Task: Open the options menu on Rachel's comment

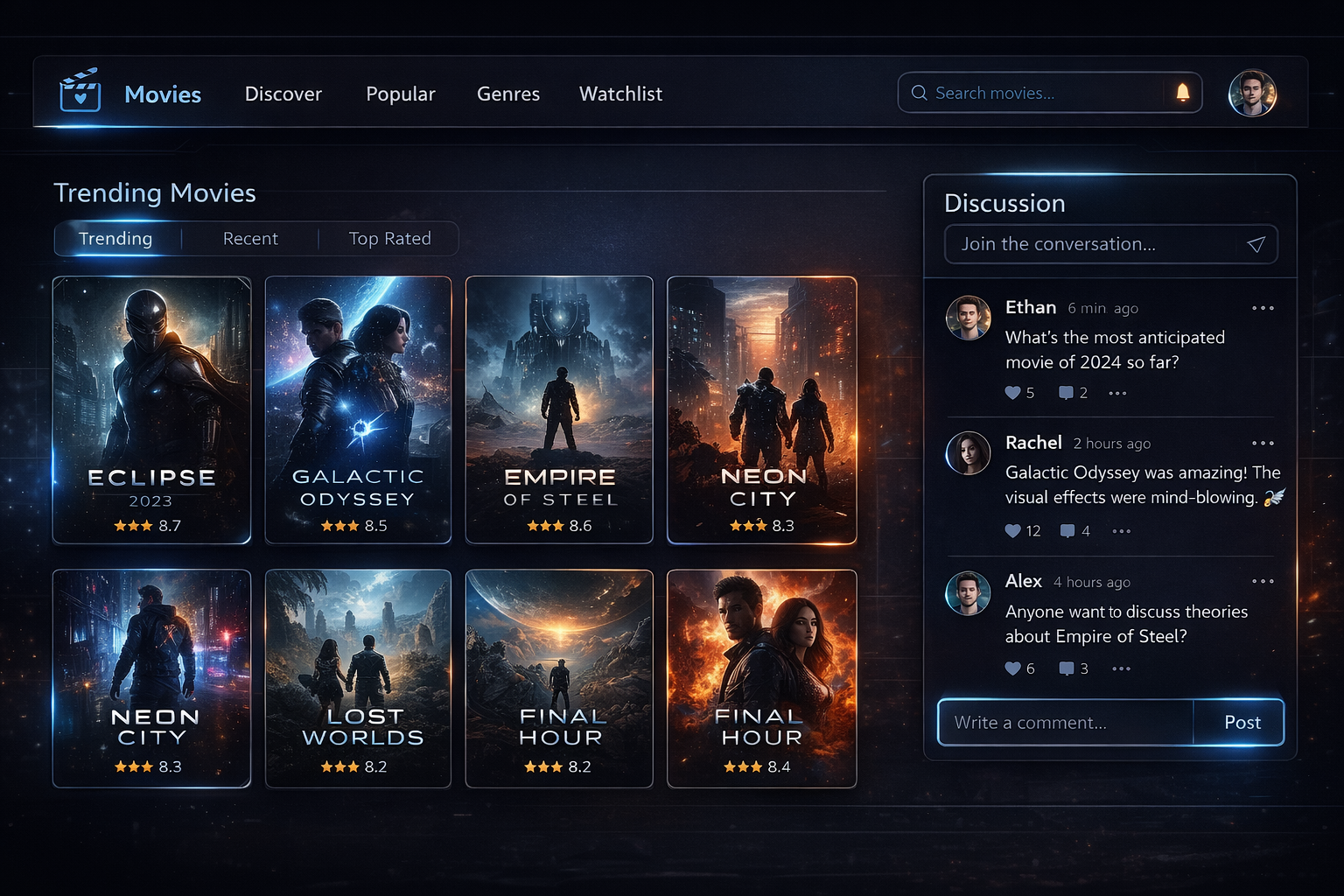Action: [1263, 444]
